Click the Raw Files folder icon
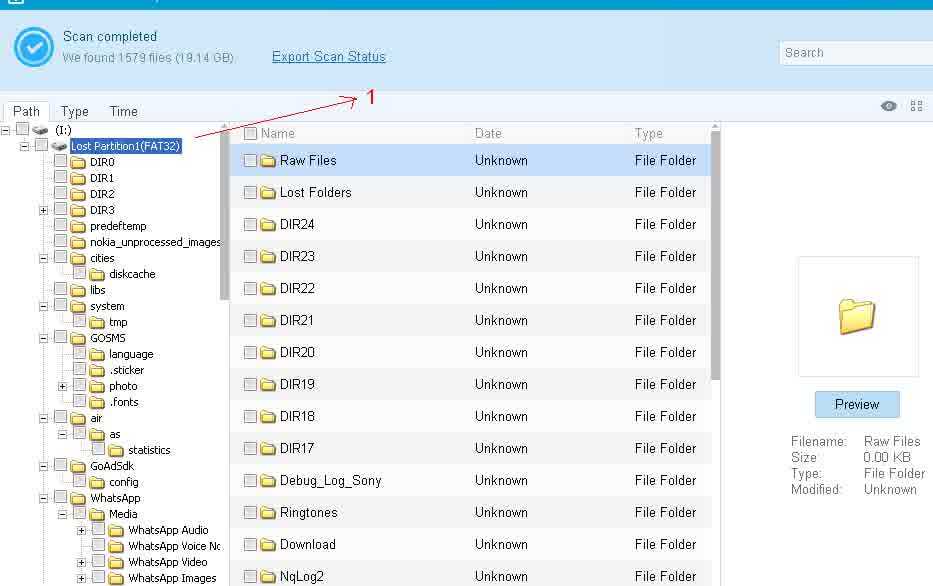The height and width of the screenshot is (586, 933). tap(268, 161)
